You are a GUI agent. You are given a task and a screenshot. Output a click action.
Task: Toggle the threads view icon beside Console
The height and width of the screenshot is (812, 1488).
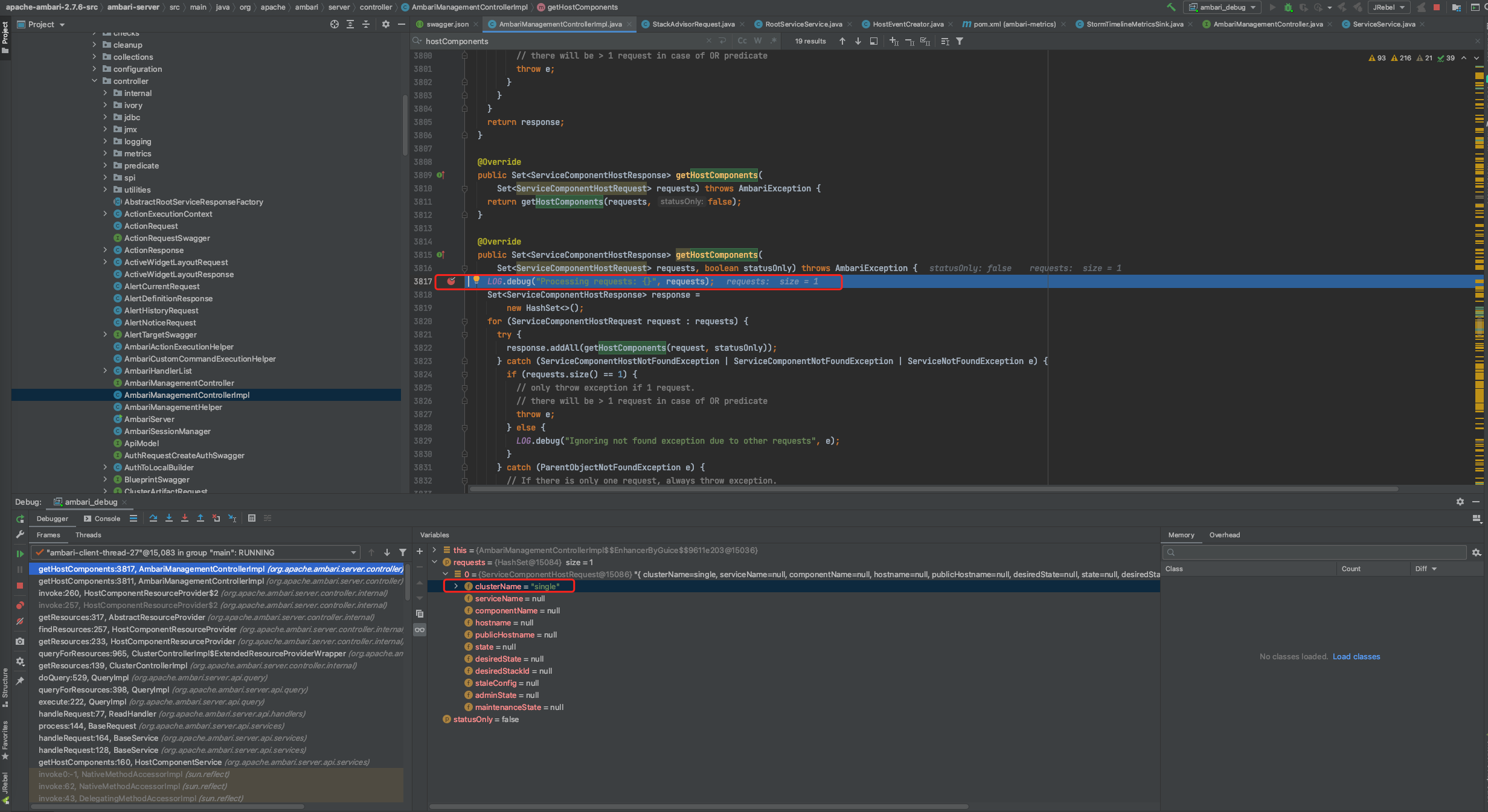[x=133, y=518]
